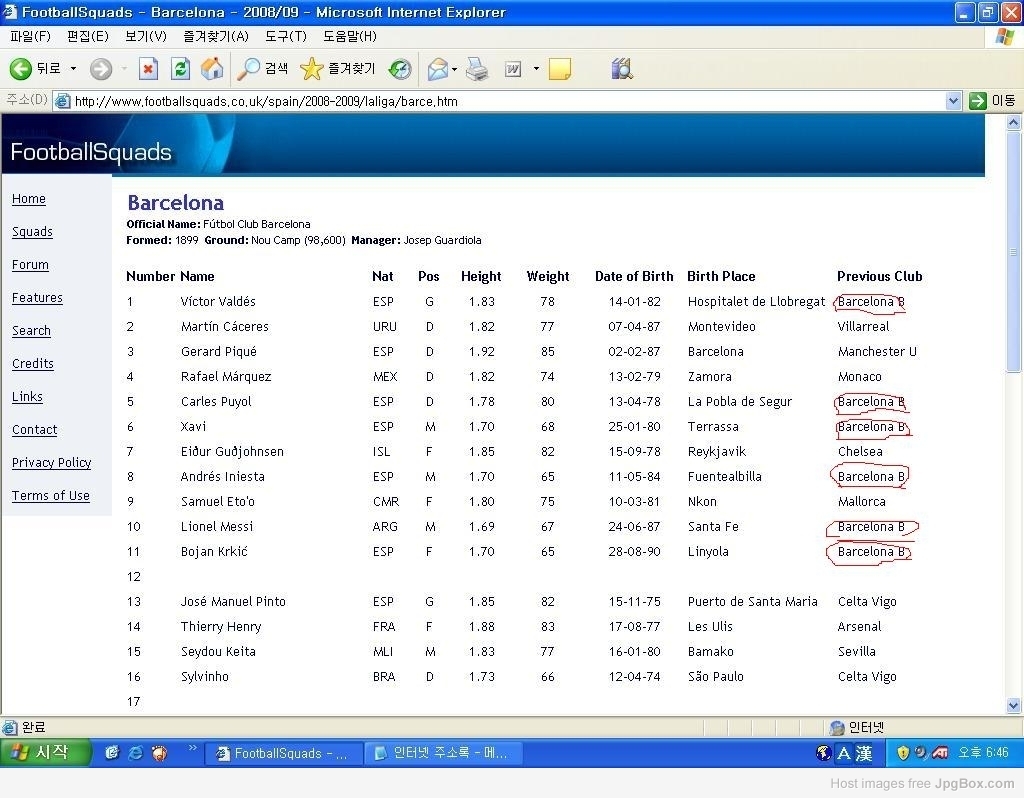Image resolution: width=1024 pixels, height=798 pixels.
Task: Open the 파일(F) menu
Action: point(30,36)
